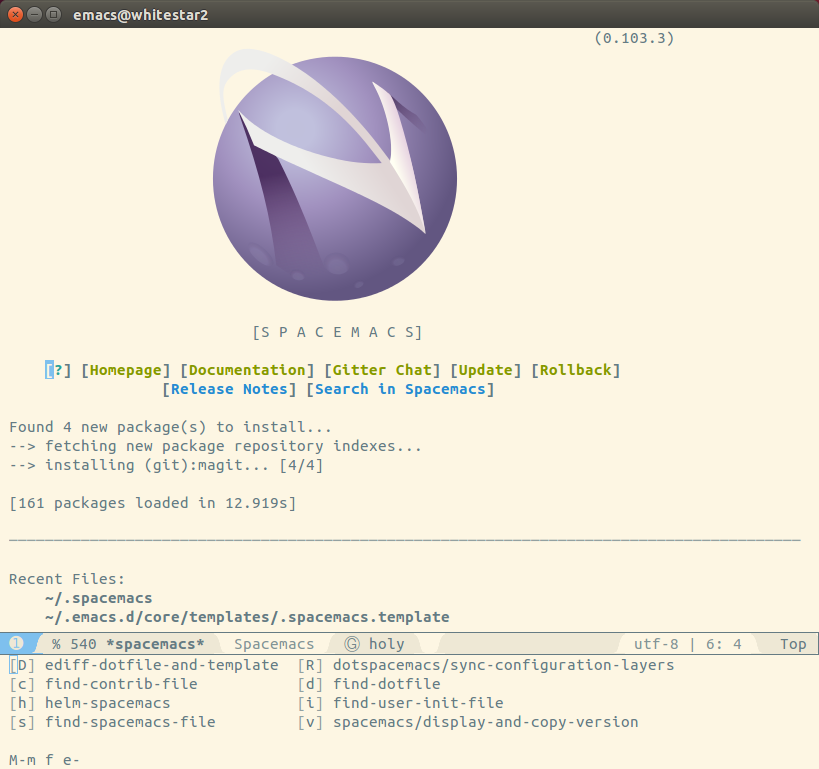
Task: Click the '161 packages loaded' message
Action: pyautogui.click(x=153, y=503)
